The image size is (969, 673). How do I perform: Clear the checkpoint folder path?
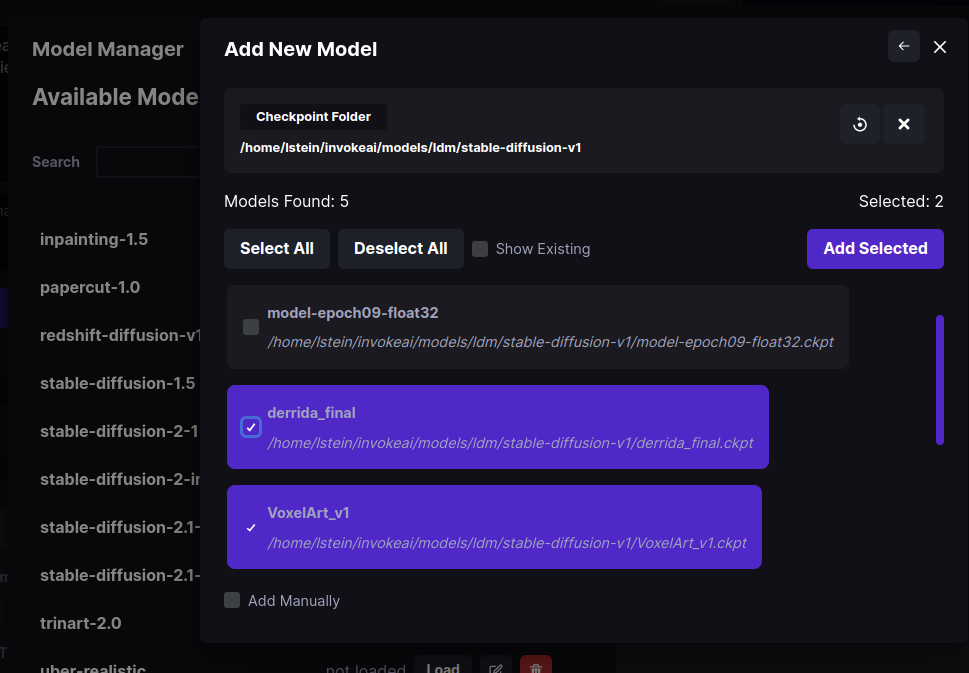pyautogui.click(x=903, y=124)
